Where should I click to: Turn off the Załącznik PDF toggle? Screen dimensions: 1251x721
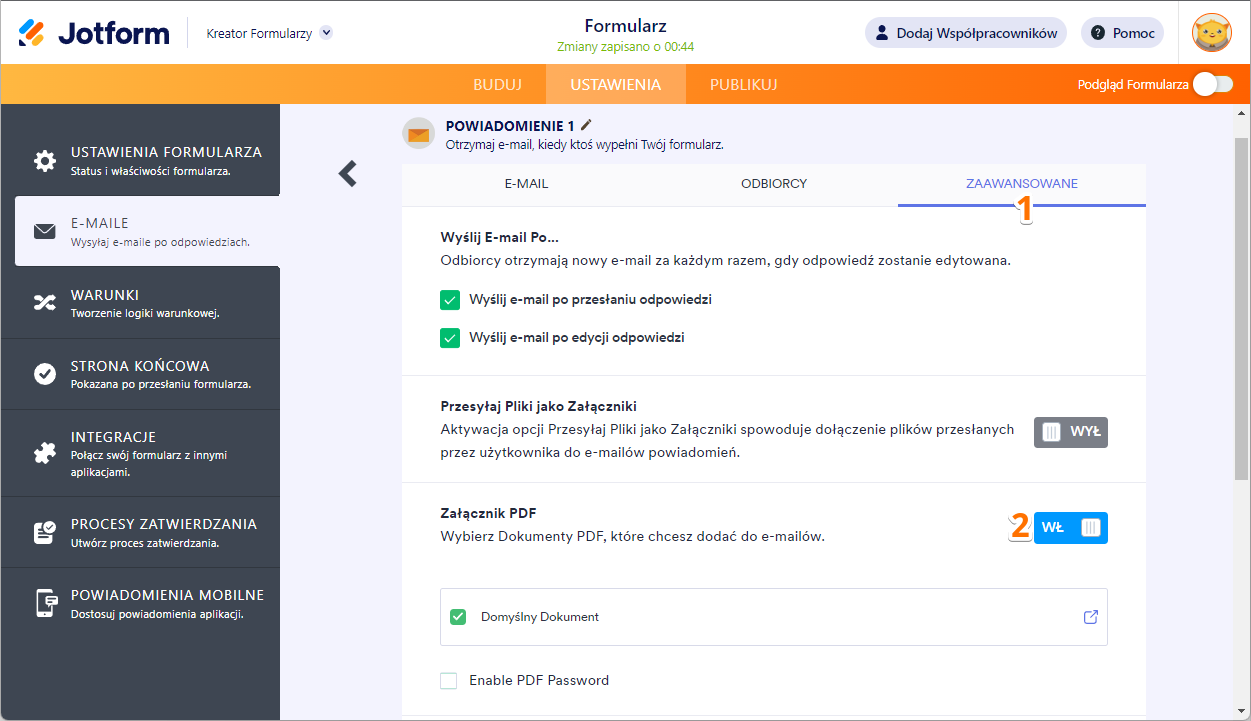click(1070, 527)
